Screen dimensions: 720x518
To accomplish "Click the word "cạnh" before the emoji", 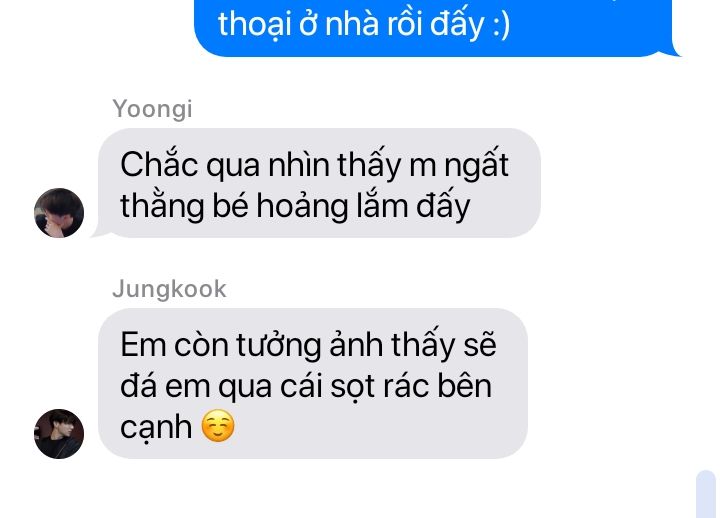I will [x=156, y=428].
